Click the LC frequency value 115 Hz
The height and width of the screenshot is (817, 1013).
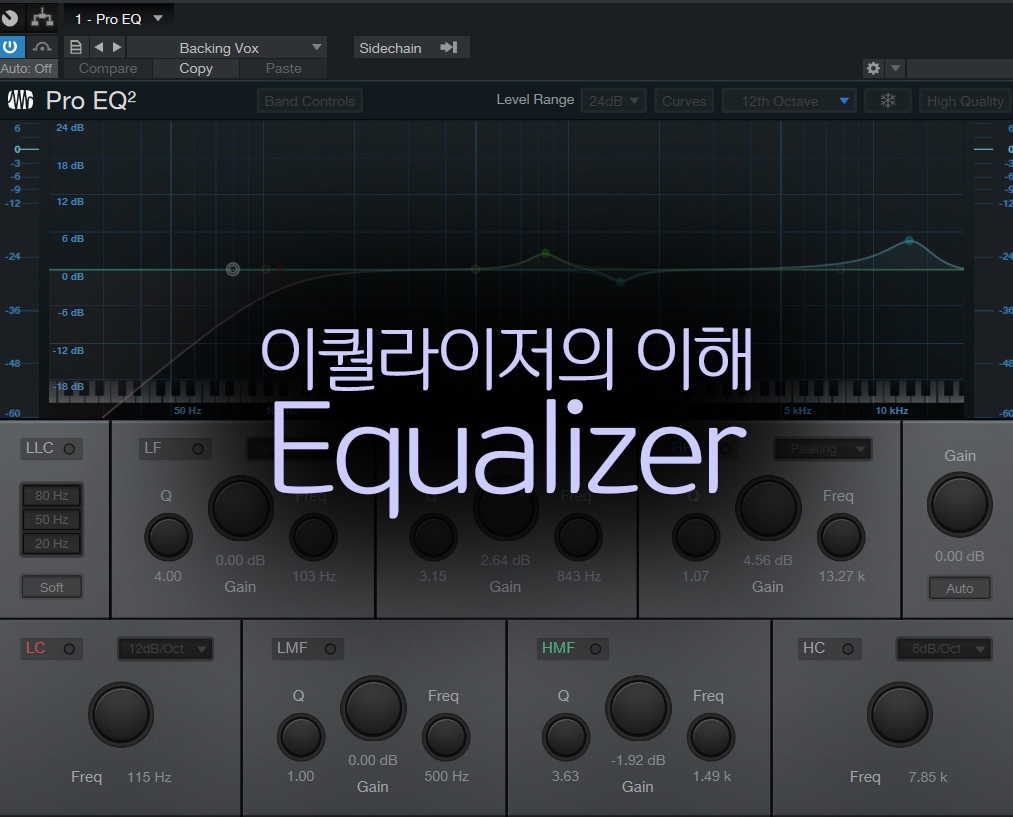[x=149, y=777]
